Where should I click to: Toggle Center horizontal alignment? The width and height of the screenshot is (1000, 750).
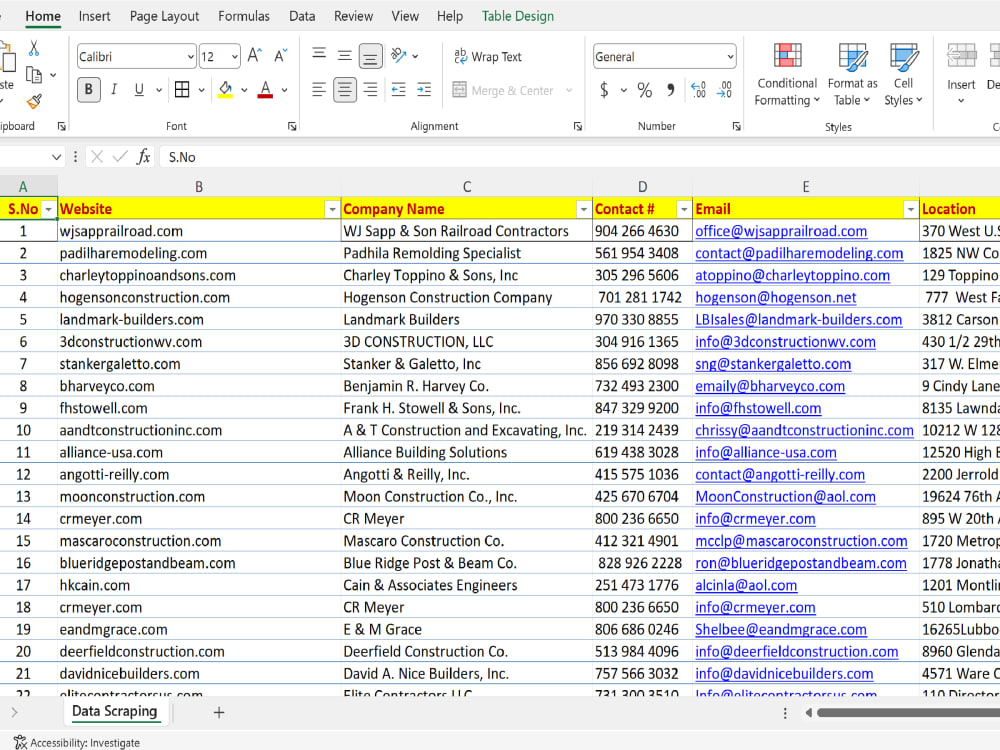click(344, 89)
